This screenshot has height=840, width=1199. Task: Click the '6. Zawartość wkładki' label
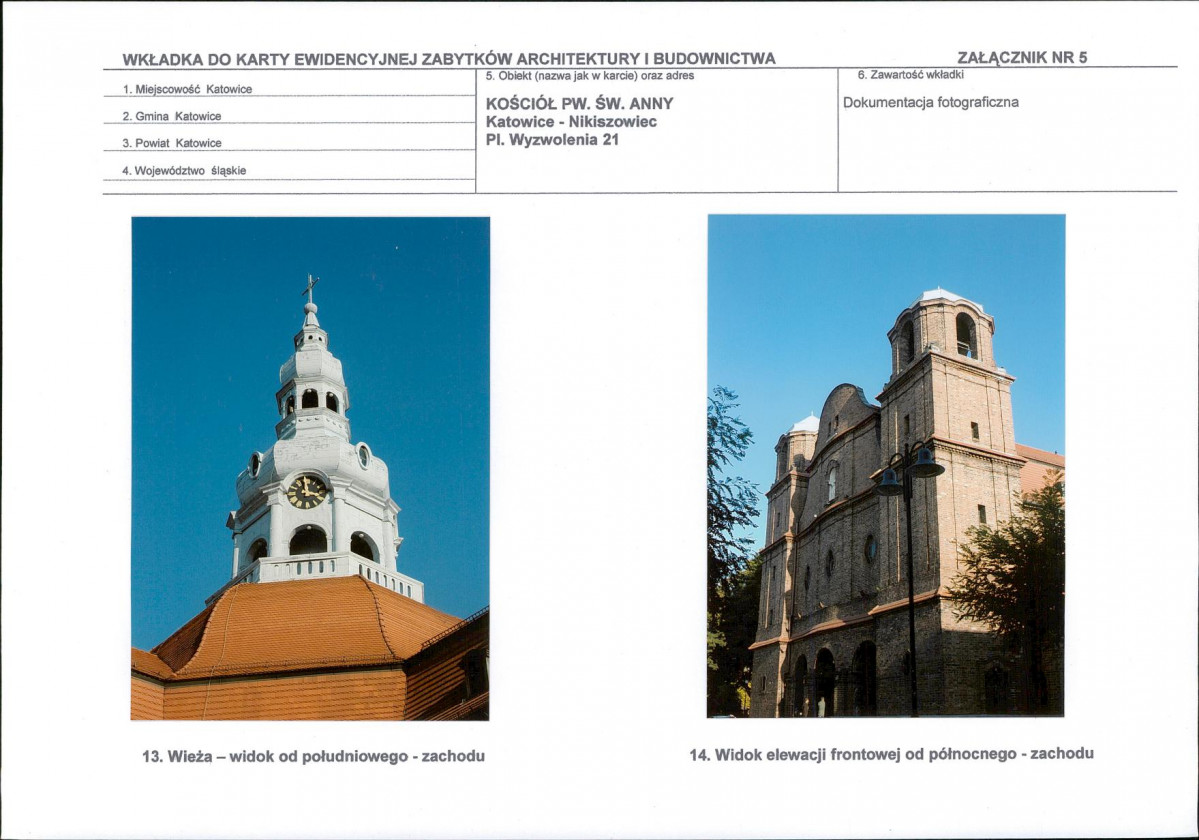910,75
